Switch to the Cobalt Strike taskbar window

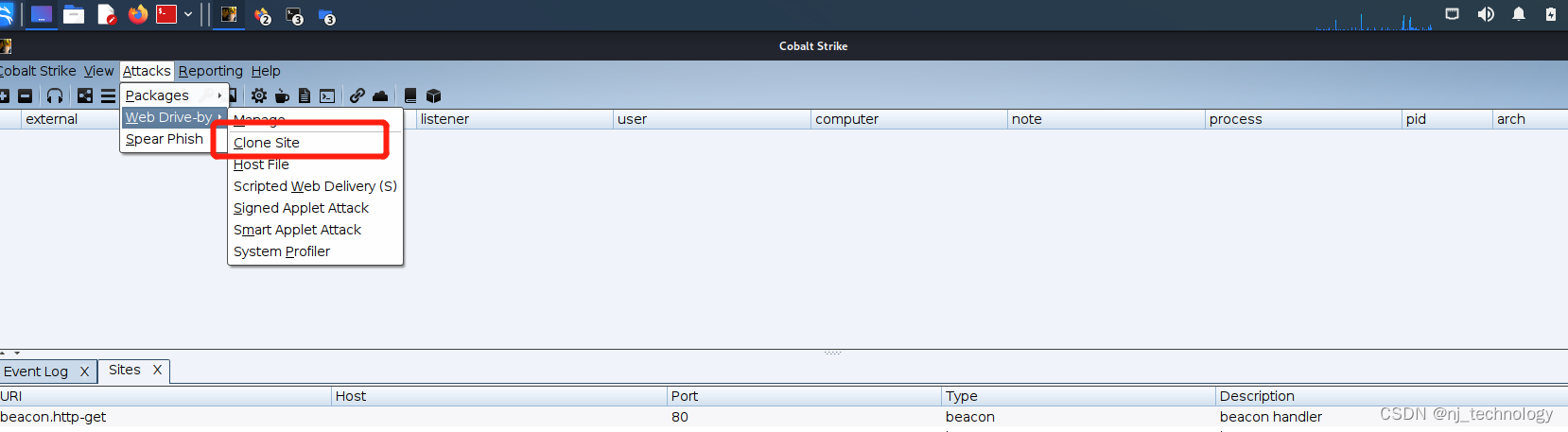pos(229,14)
